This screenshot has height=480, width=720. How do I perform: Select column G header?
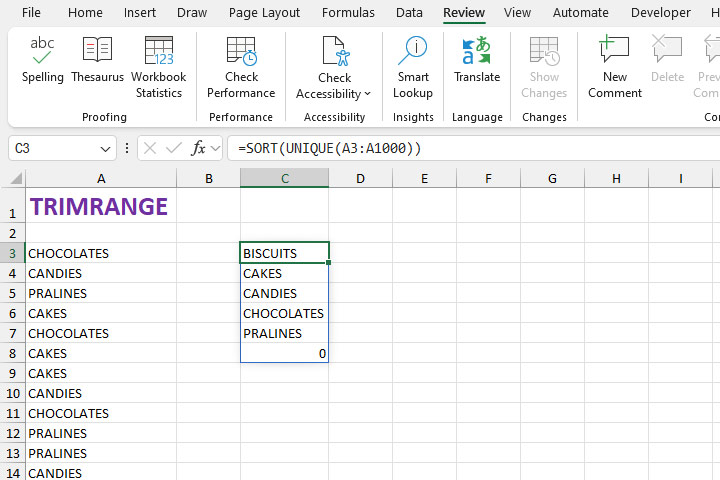[x=552, y=178]
